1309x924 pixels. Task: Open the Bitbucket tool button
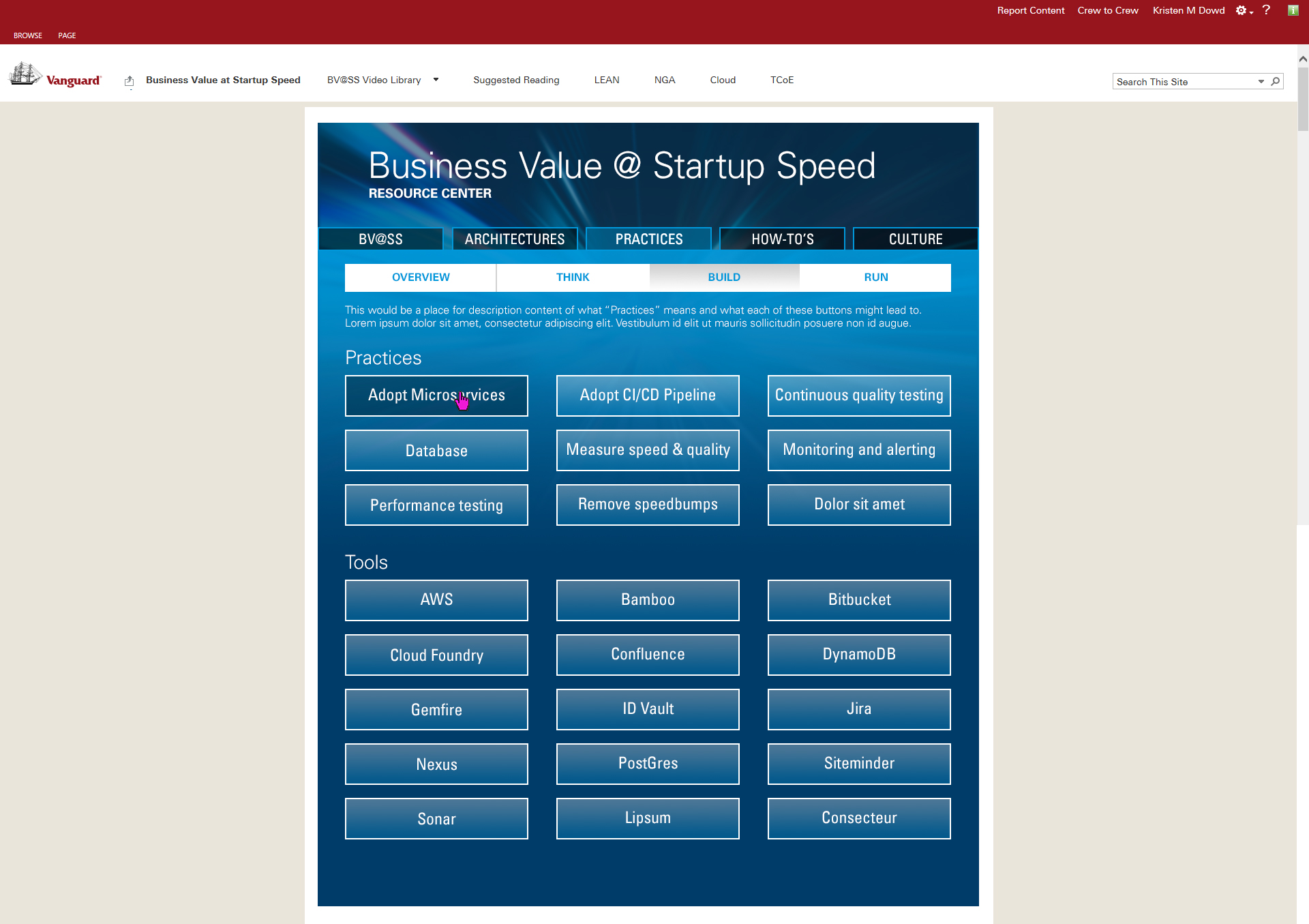[x=859, y=600]
